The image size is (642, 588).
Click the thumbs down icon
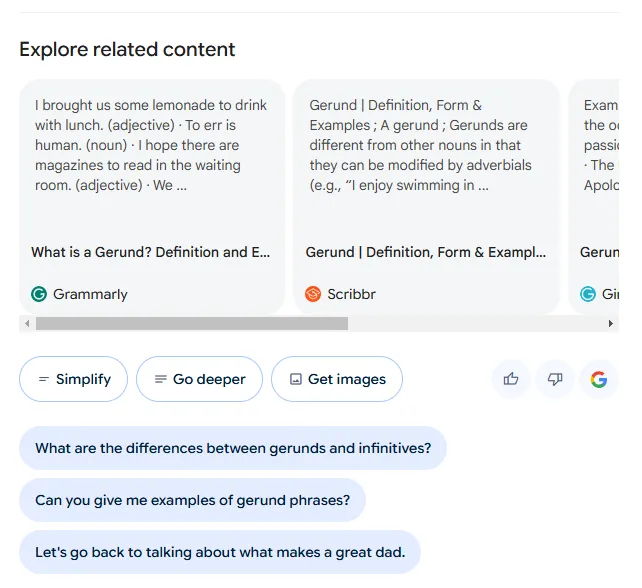pos(555,379)
